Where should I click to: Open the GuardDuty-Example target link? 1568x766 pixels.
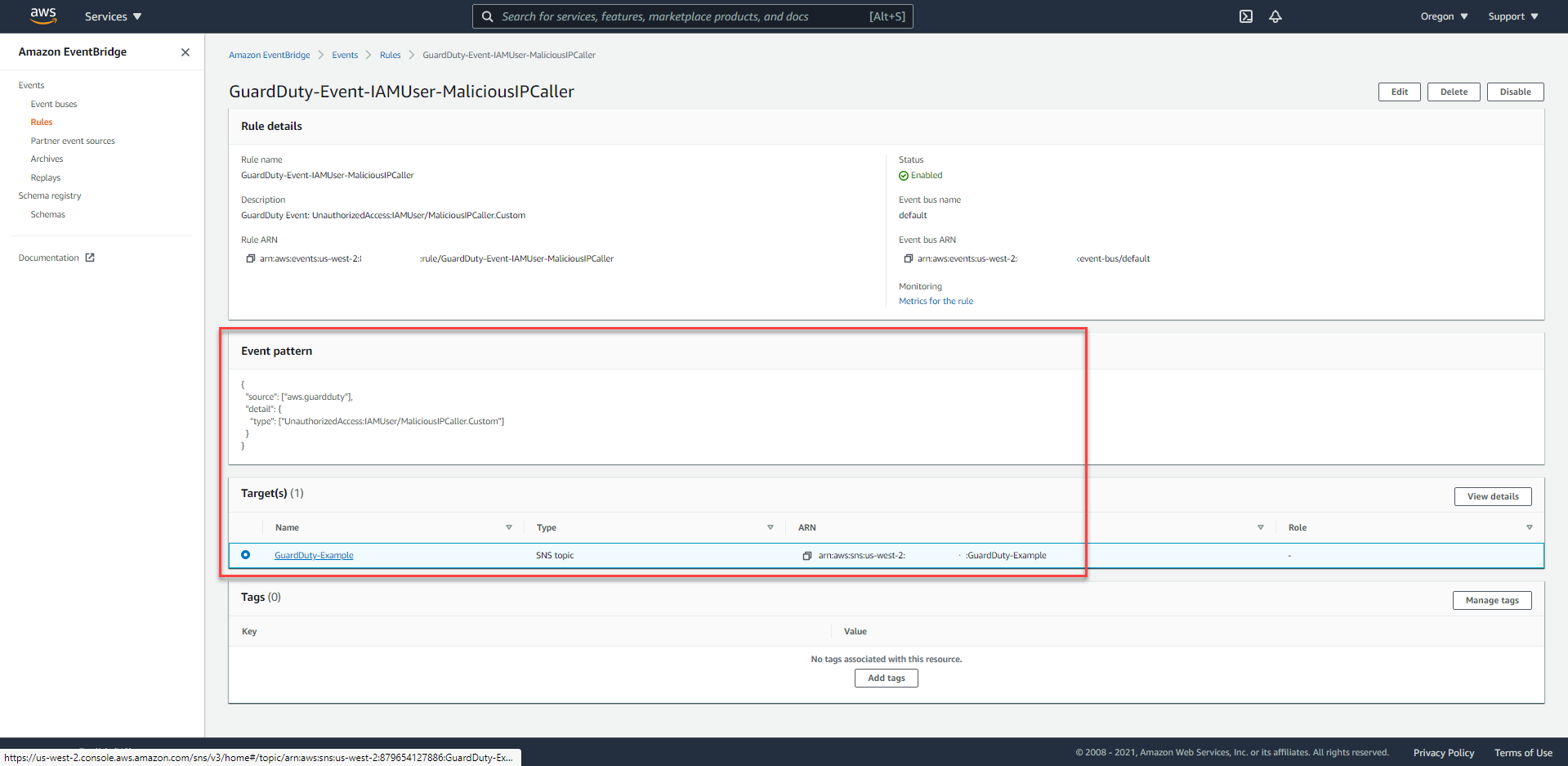tap(314, 555)
